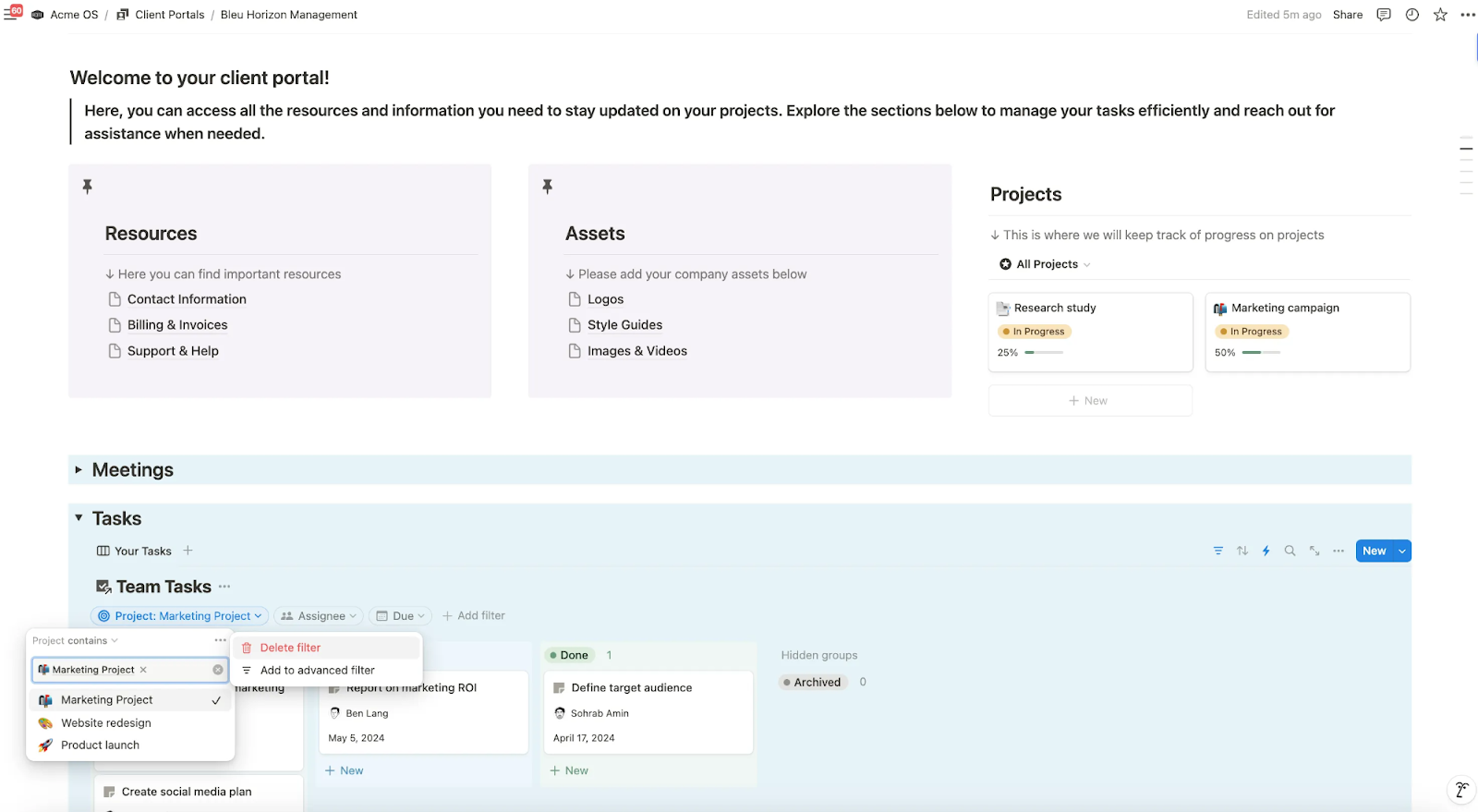Screen dimensions: 1478x812
Task: Clear the filter input with the X button
Action: [218, 670]
